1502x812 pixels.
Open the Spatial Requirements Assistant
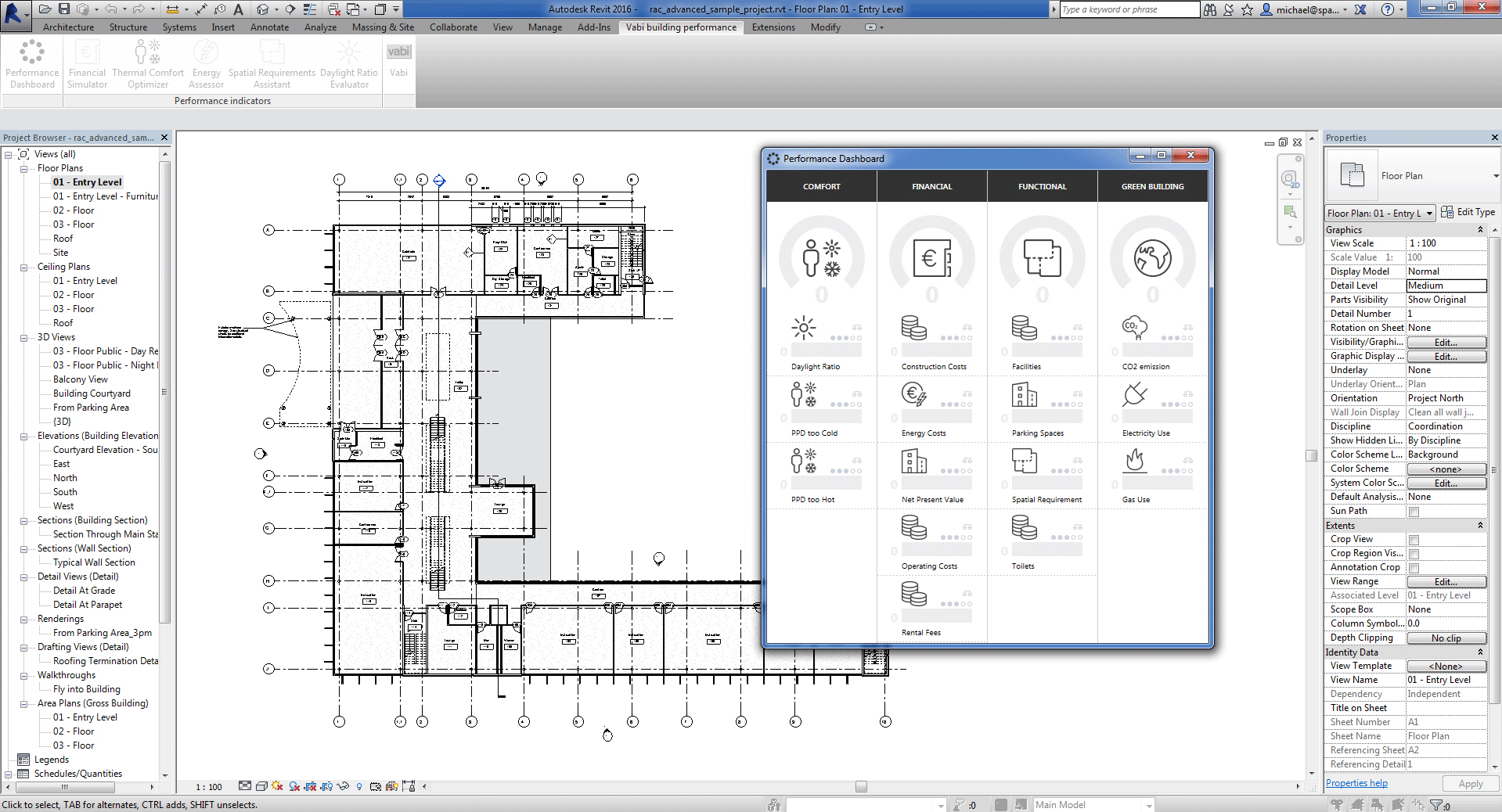pos(272,64)
